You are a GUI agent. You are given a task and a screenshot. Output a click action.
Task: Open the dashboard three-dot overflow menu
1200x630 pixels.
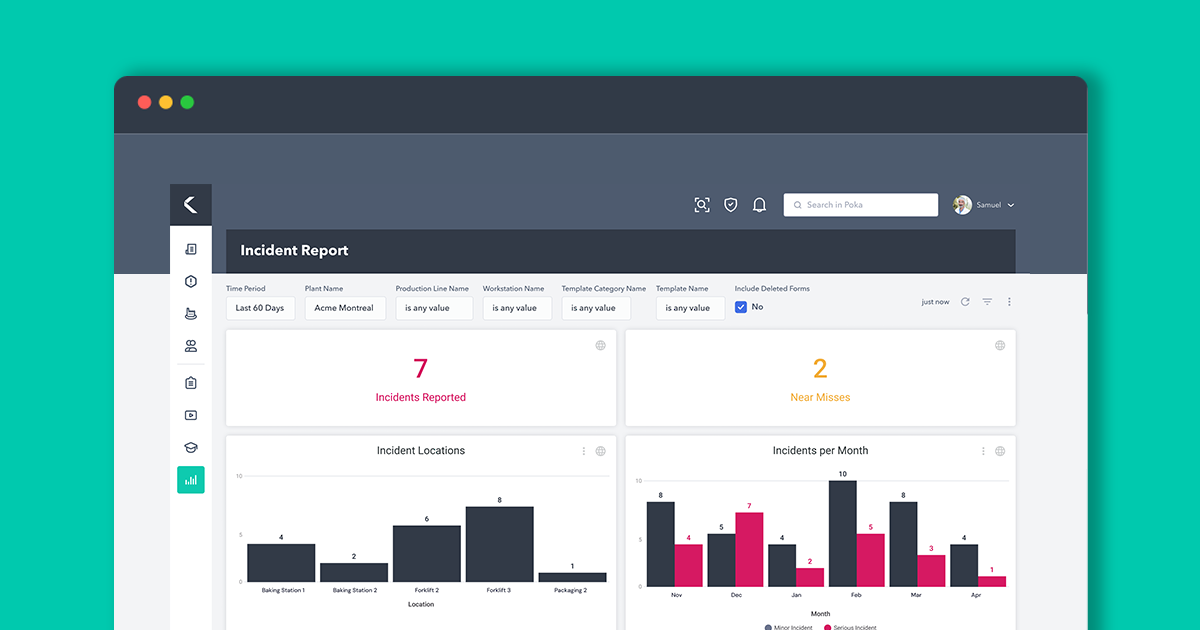click(1009, 301)
